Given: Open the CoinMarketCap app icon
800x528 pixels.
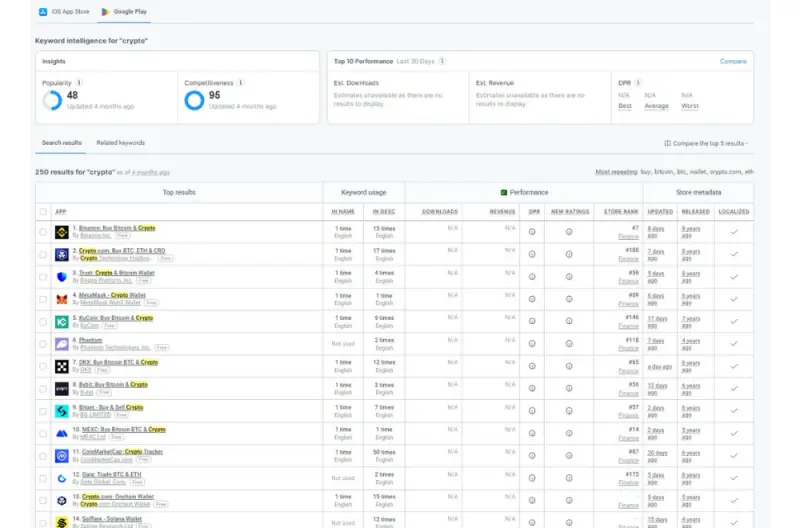Looking at the screenshot, I should 62,456.
